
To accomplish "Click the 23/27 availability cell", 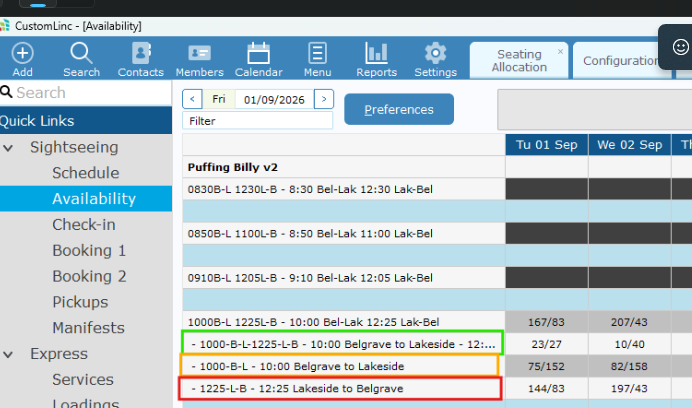I will click(546, 344).
